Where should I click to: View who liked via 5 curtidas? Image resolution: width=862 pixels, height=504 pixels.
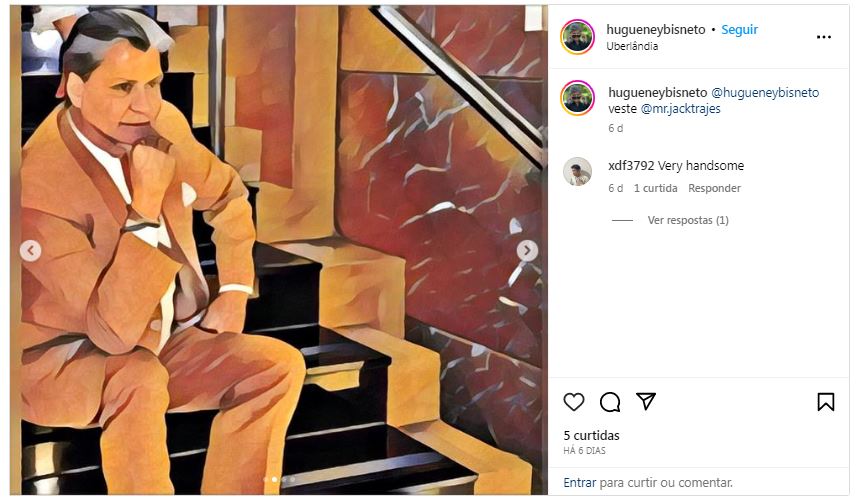591,436
